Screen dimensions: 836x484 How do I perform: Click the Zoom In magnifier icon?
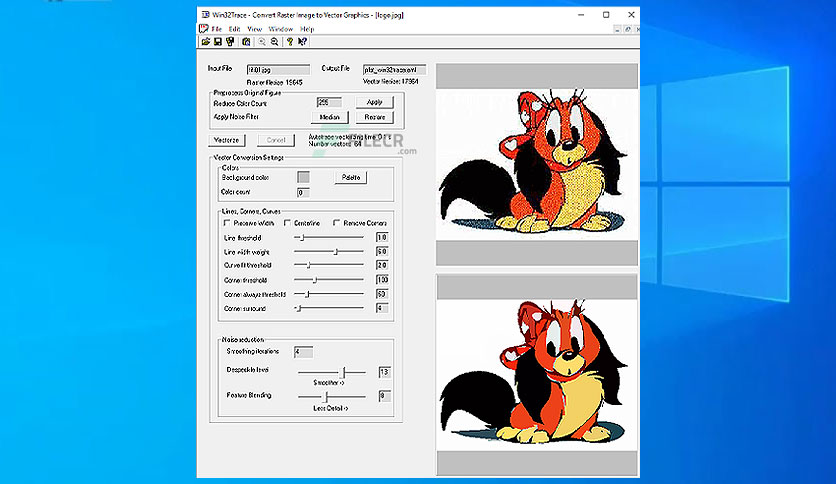[x=262, y=42]
